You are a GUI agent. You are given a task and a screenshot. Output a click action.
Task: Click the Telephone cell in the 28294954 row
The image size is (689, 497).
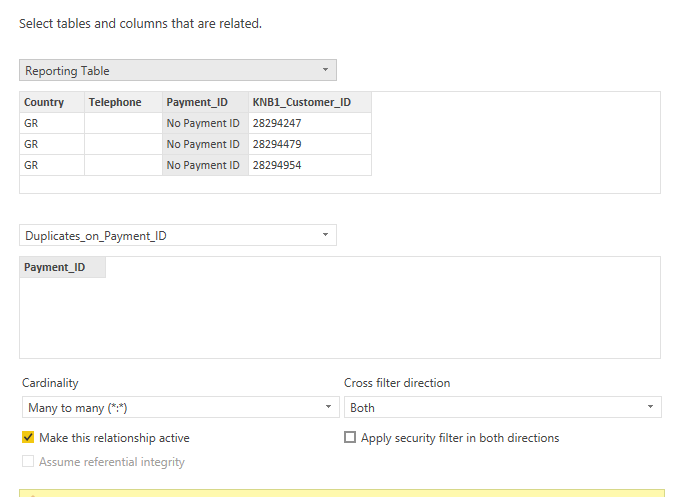[x=123, y=165]
